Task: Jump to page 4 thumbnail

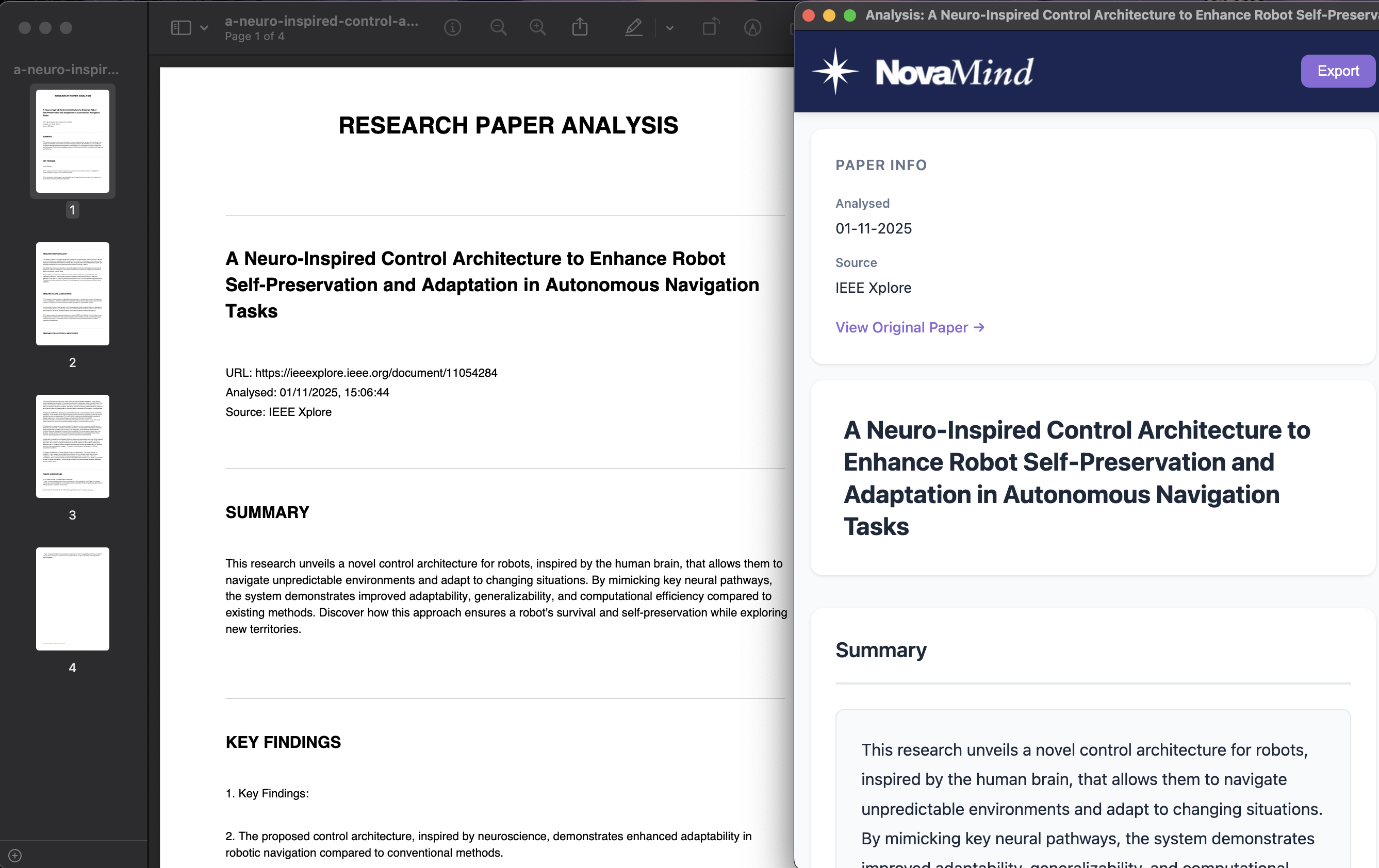Action: [x=72, y=598]
